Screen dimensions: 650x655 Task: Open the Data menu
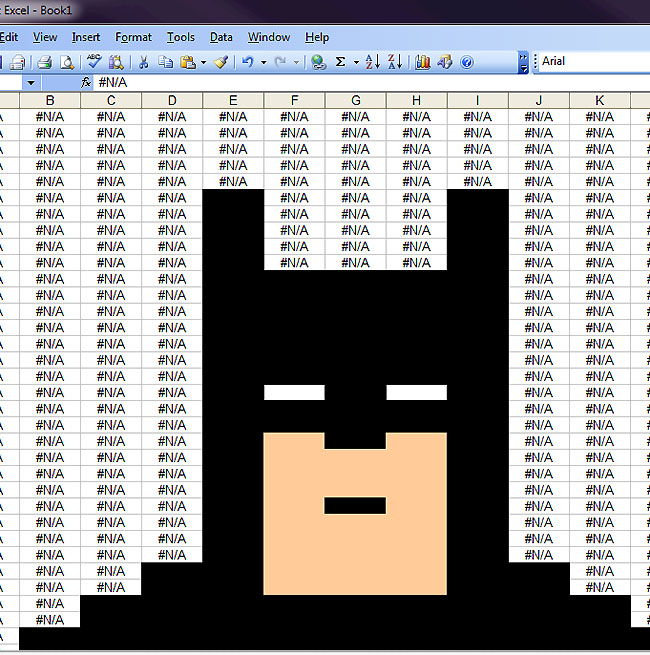coord(221,37)
